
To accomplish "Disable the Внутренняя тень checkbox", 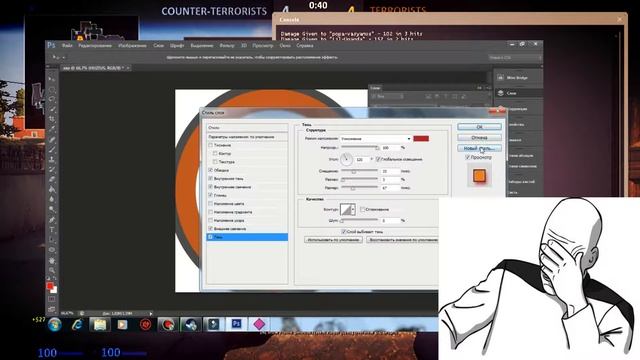I will coord(211,178).
